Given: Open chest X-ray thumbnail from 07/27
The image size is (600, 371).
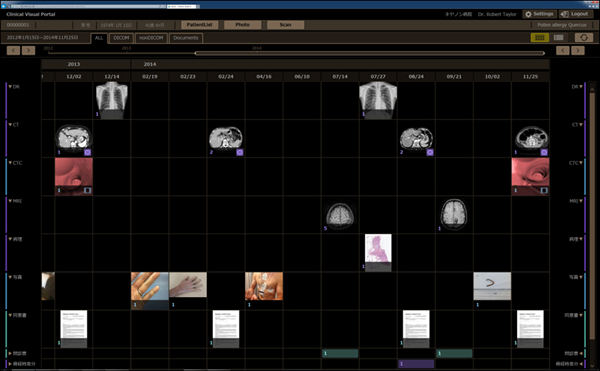Looking at the screenshot, I should (378, 99).
